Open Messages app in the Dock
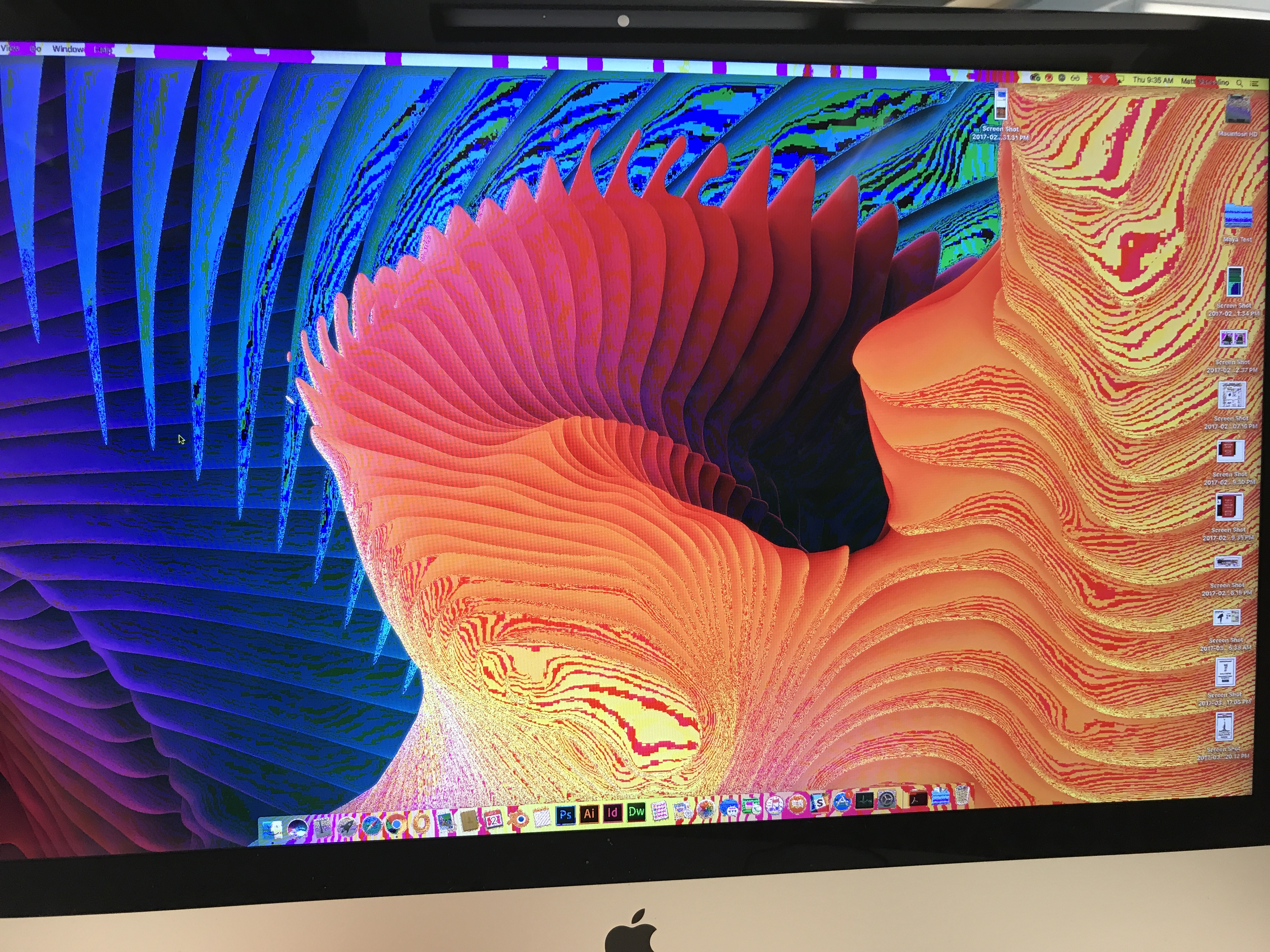The width and height of the screenshot is (1270, 952). click(x=729, y=808)
